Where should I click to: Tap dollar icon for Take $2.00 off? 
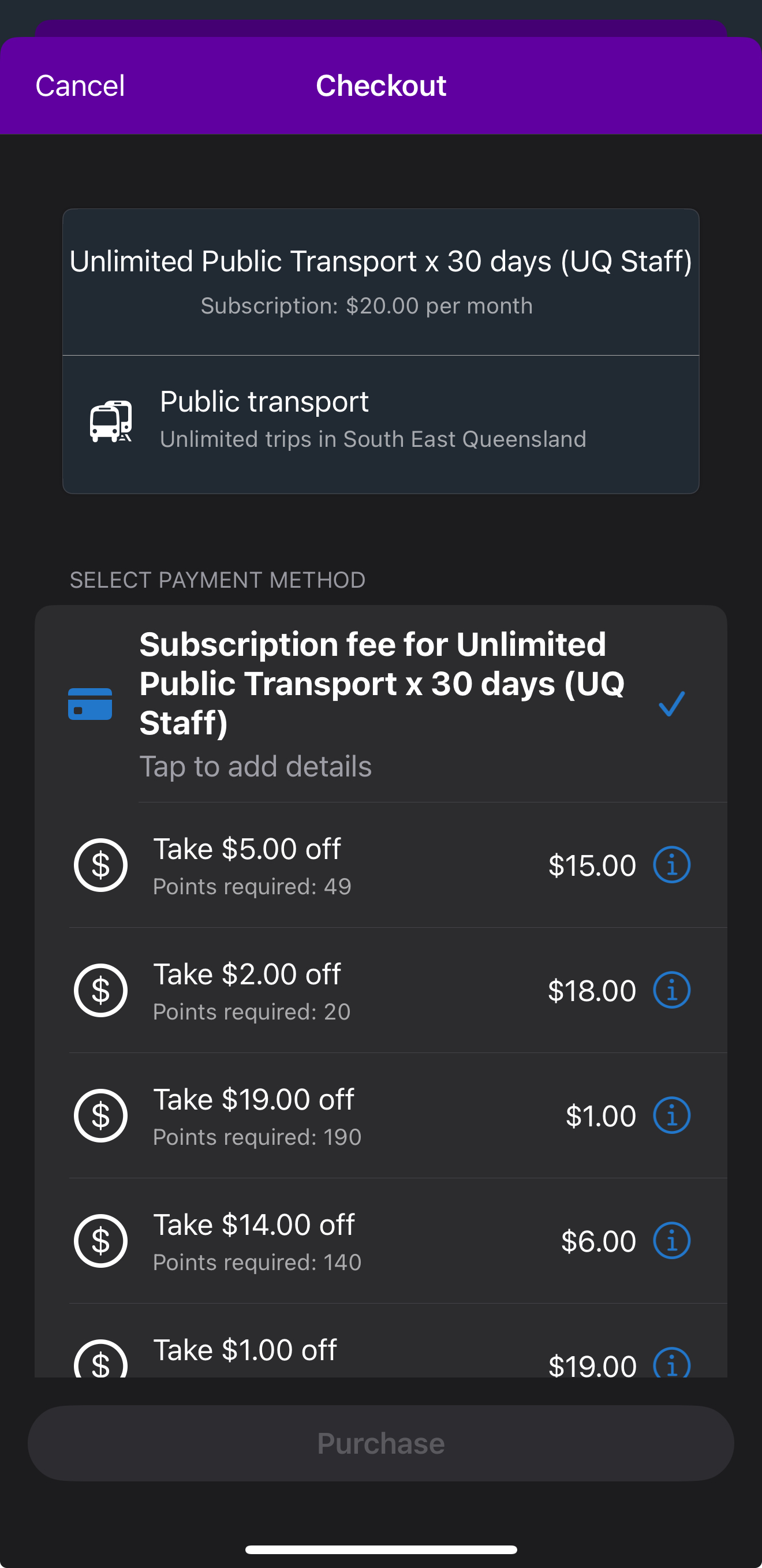tap(101, 990)
